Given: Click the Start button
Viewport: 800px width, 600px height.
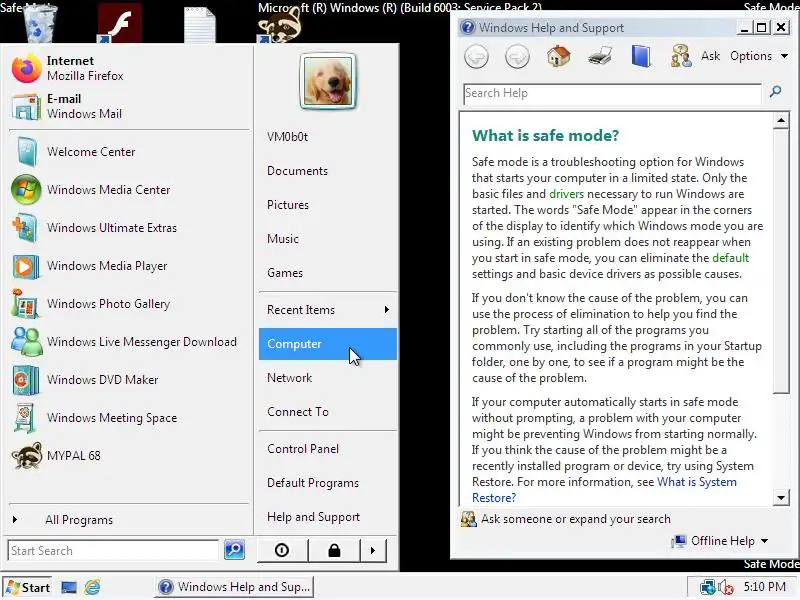Looking at the screenshot, I should (27, 587).
